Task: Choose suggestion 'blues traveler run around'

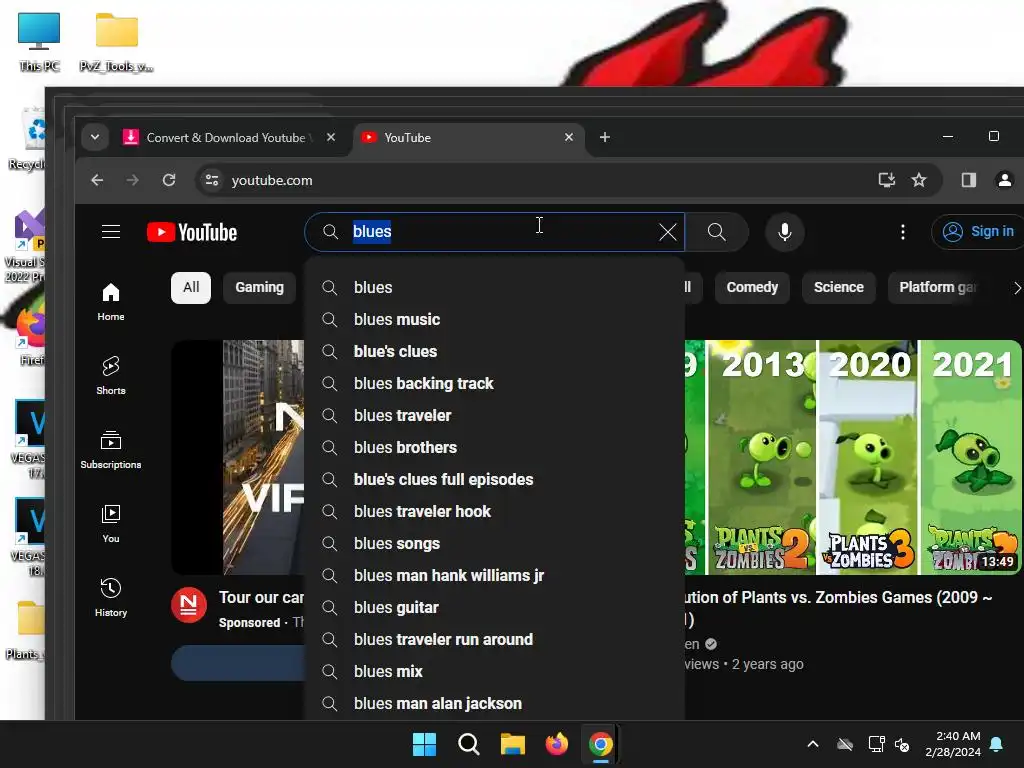Action: [494, 639]
